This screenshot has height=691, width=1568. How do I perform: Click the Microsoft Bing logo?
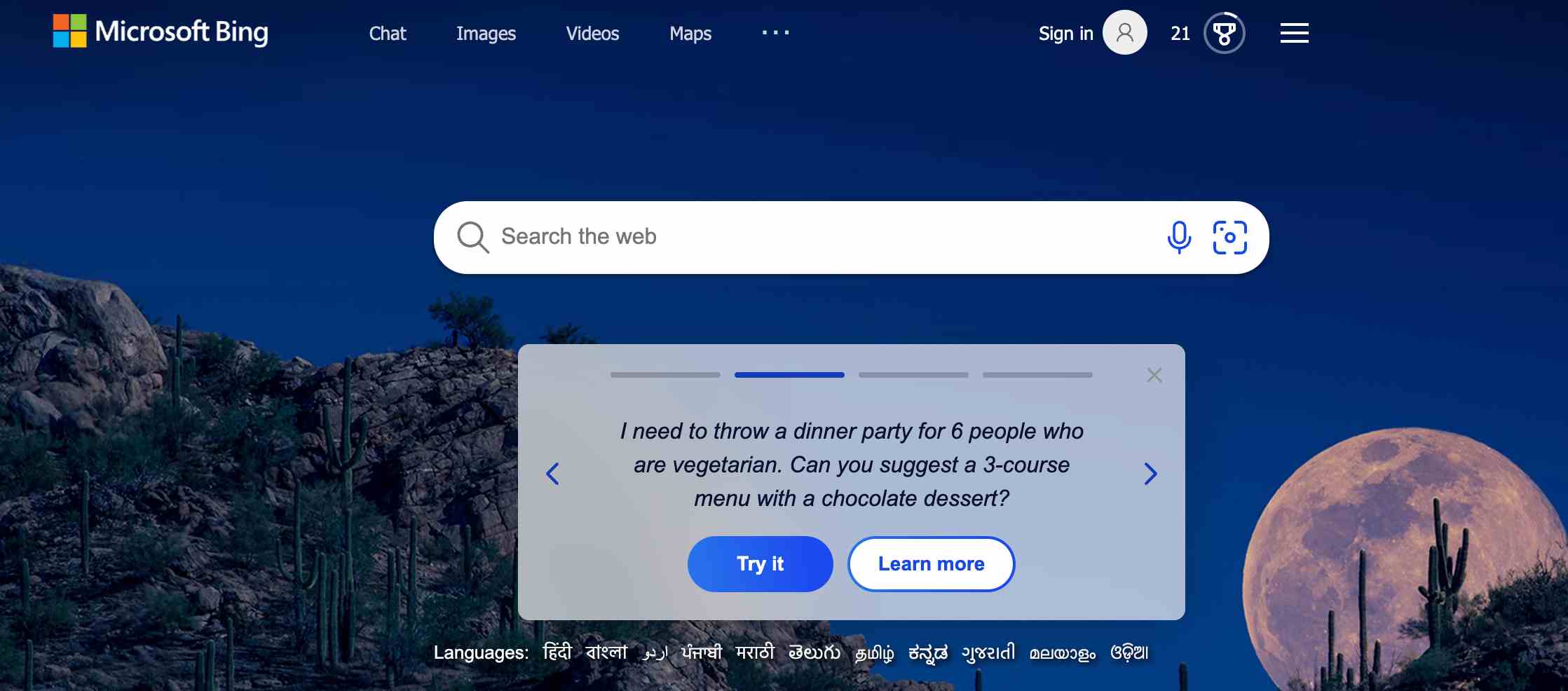pyautogui.click(x=161, y=32)
